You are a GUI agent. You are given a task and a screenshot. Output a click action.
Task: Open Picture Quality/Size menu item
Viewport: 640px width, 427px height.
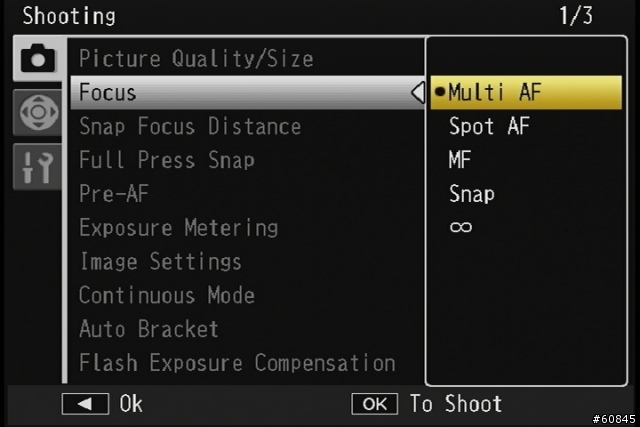coord(196,58)
